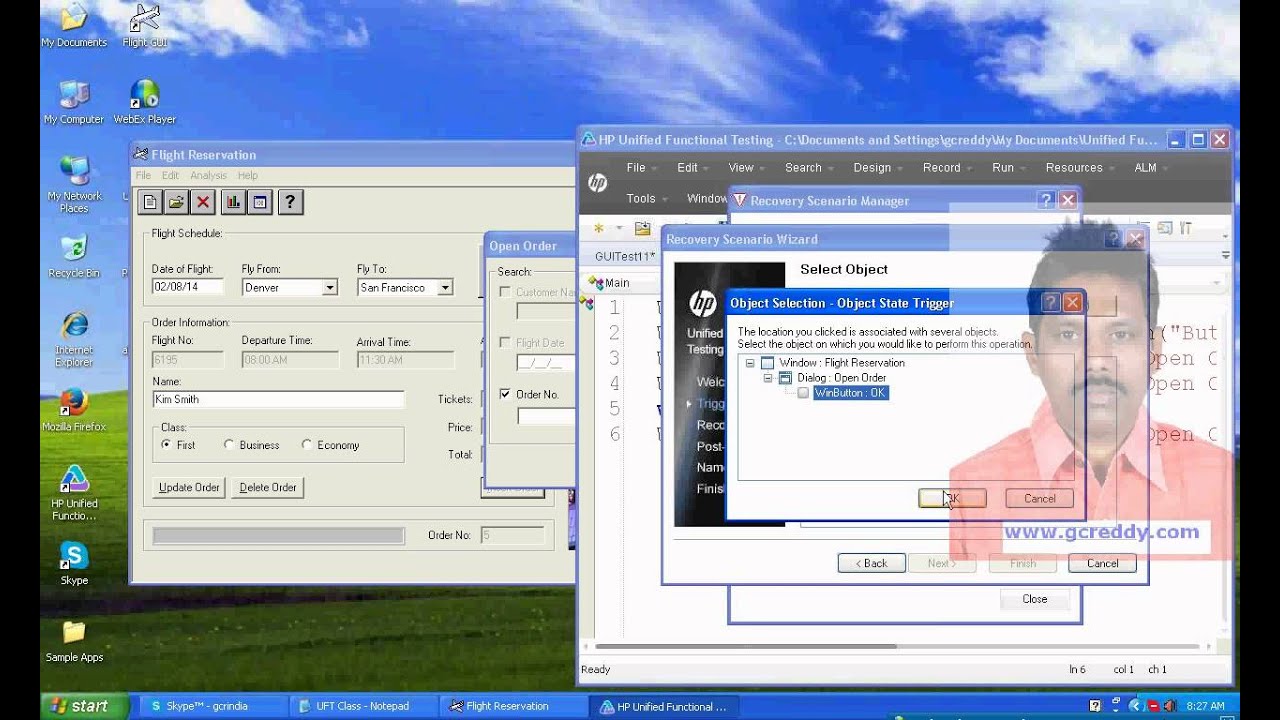
Task: Select Economy class radio button
Action: 307,445
